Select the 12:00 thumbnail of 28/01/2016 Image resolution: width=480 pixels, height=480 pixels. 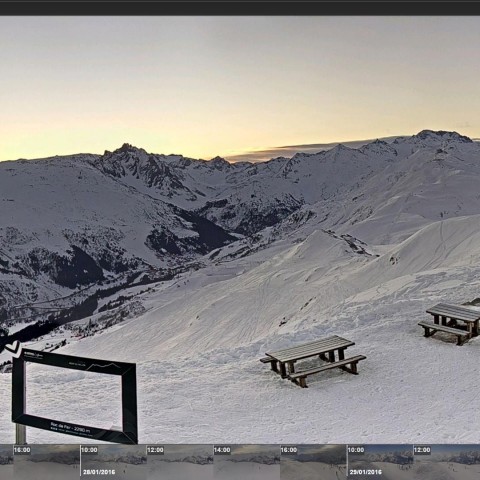point(180,462)
